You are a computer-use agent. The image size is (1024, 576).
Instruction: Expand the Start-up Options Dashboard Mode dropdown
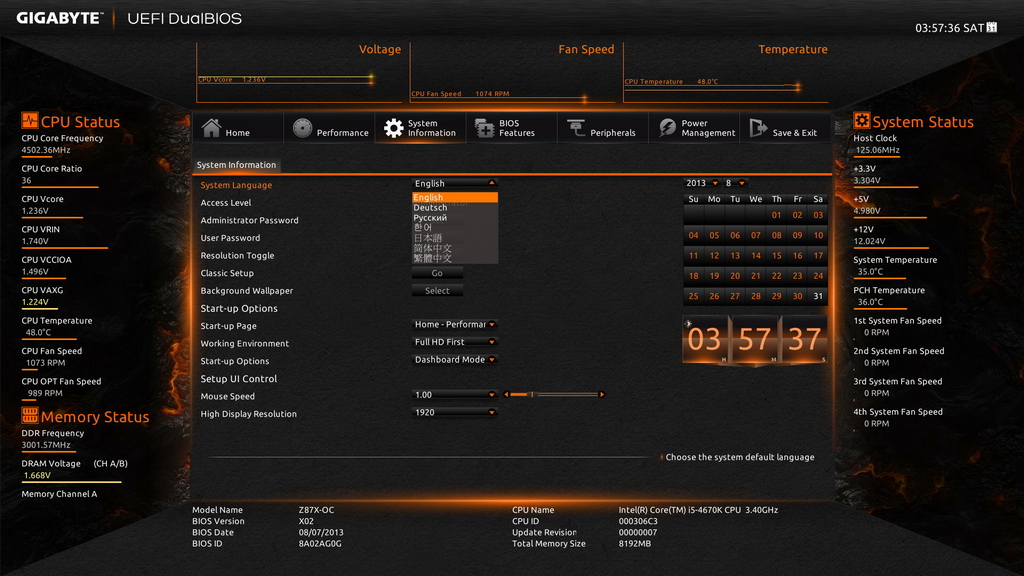click(455, 359)
